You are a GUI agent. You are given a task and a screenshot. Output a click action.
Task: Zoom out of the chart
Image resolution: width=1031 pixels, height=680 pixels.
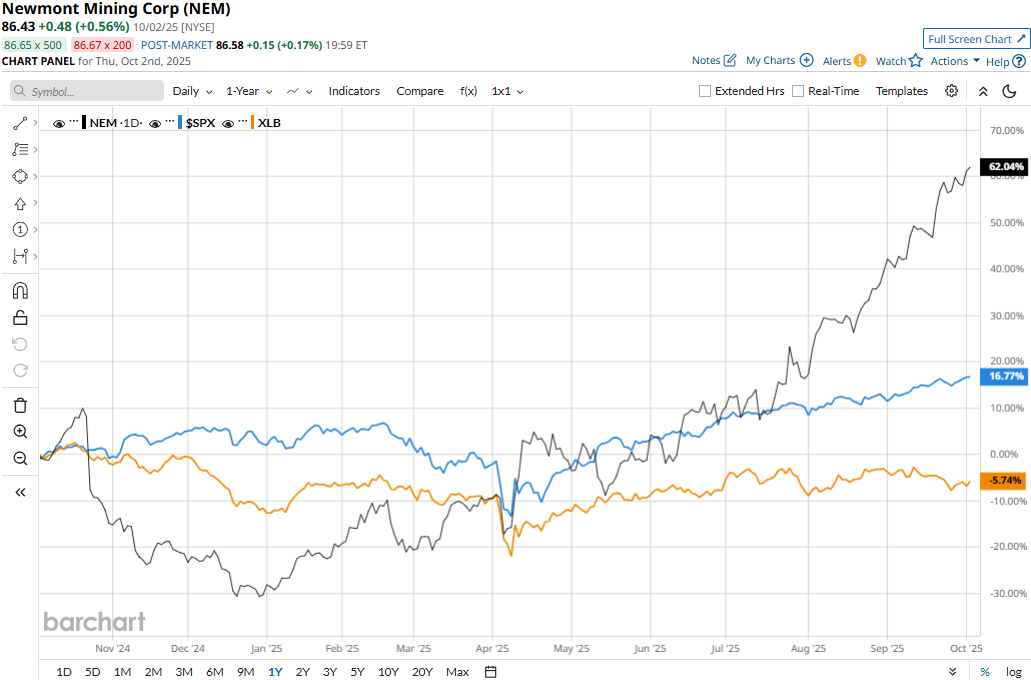click(x=20, y=459)
